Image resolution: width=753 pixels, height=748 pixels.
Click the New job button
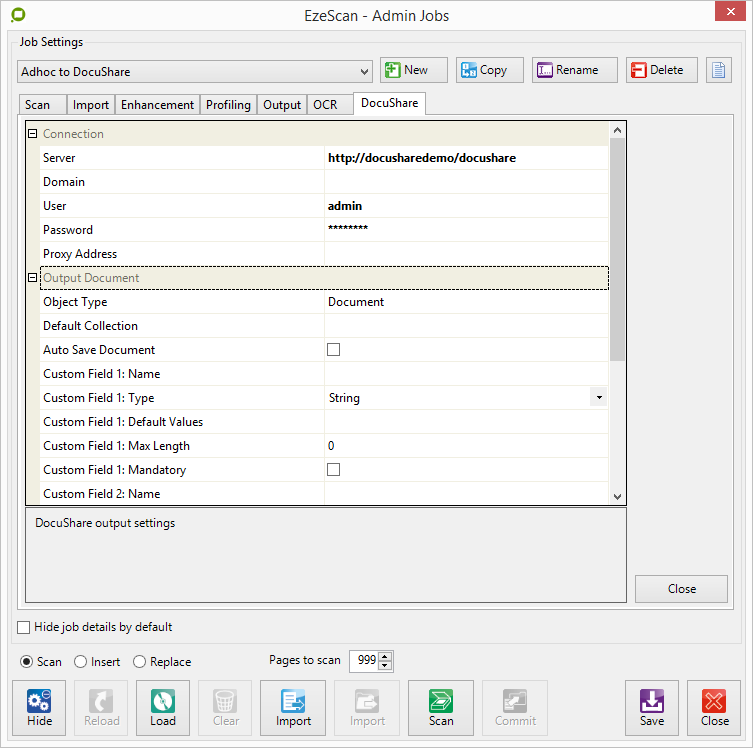click(x=413, y=70)
